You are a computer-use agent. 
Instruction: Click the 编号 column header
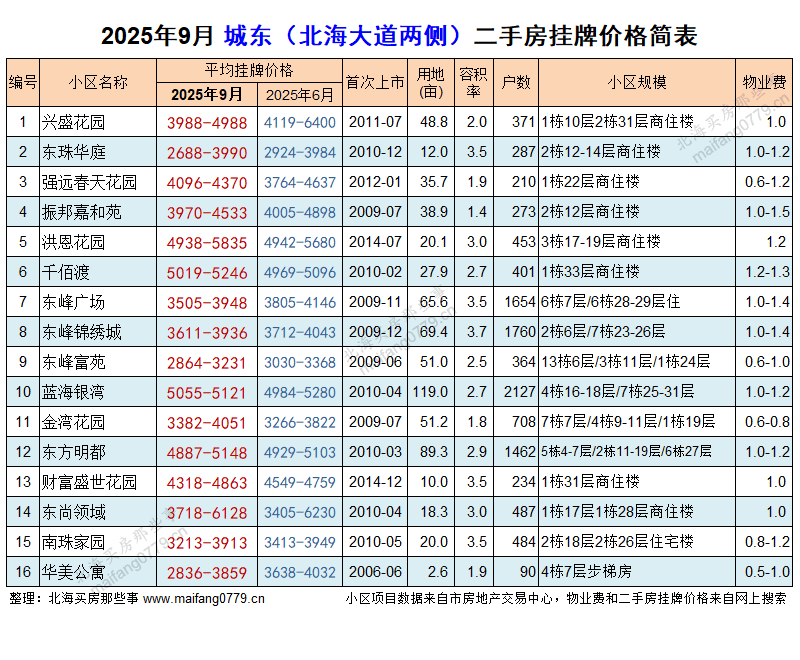tap(23, 83)
